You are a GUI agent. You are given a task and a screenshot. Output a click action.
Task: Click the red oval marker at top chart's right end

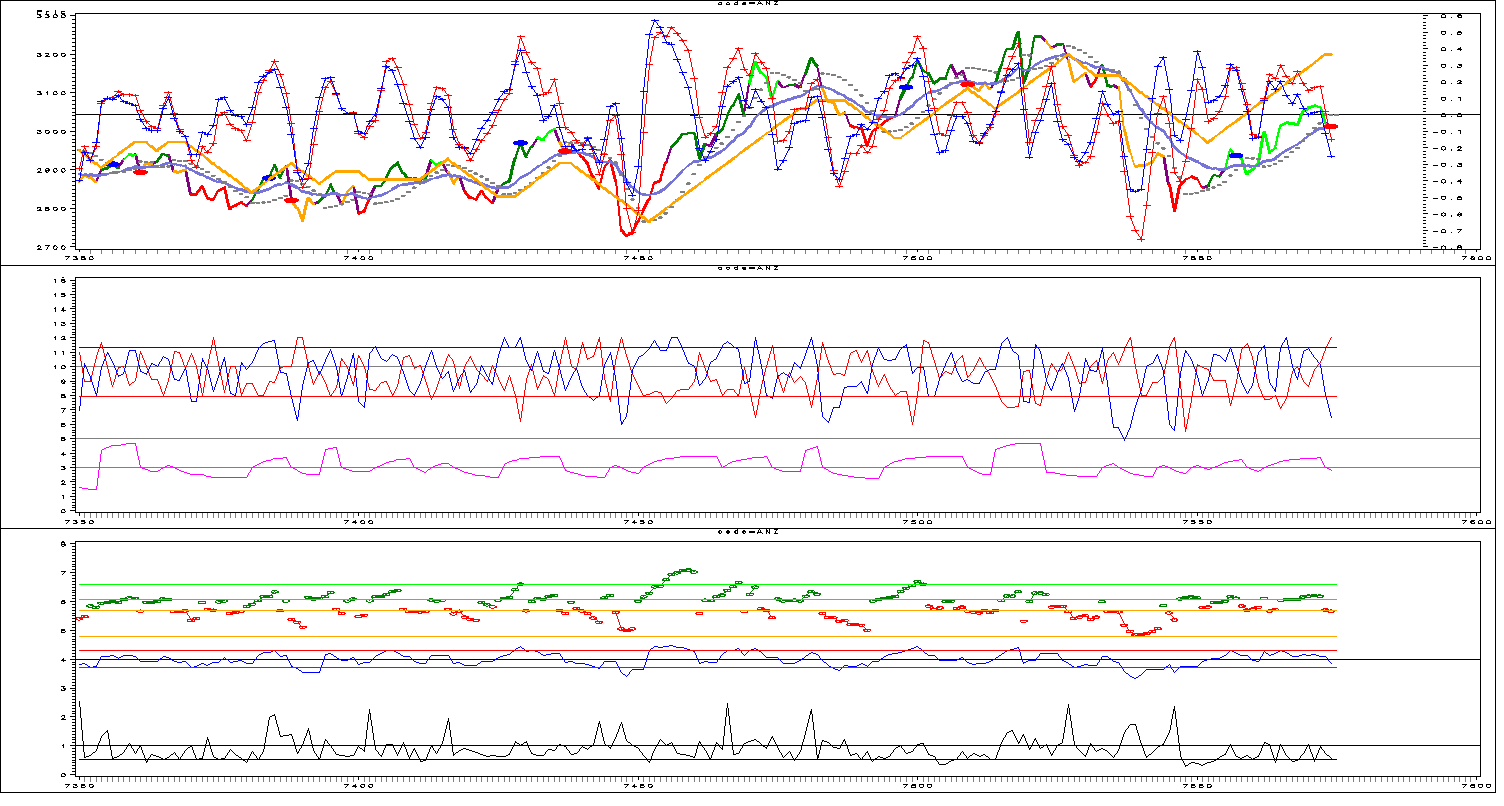(1331, 127)
